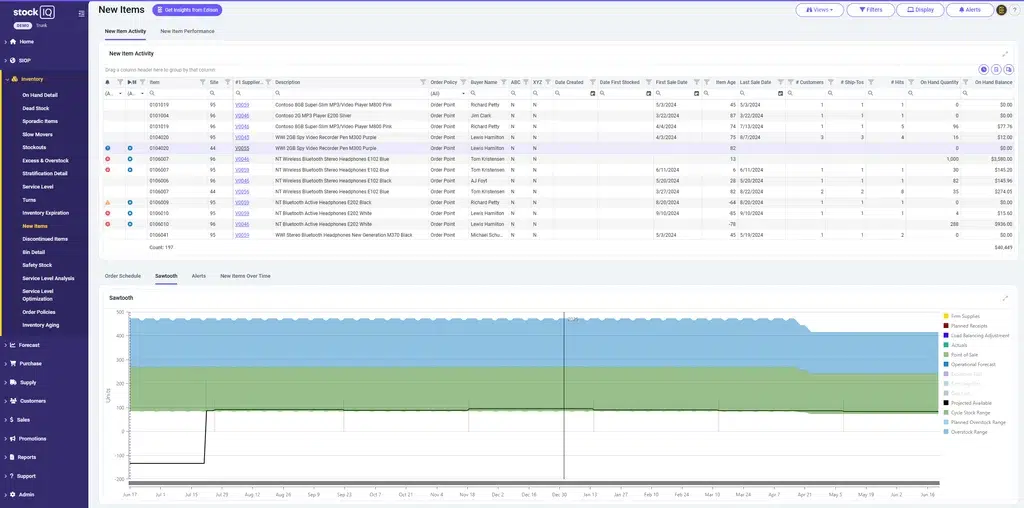This screenshot has width=1024, height=508.
Task: Open calendar picker in First Sale Date filter
Action: pyautogui.click(x=696, y=93)
